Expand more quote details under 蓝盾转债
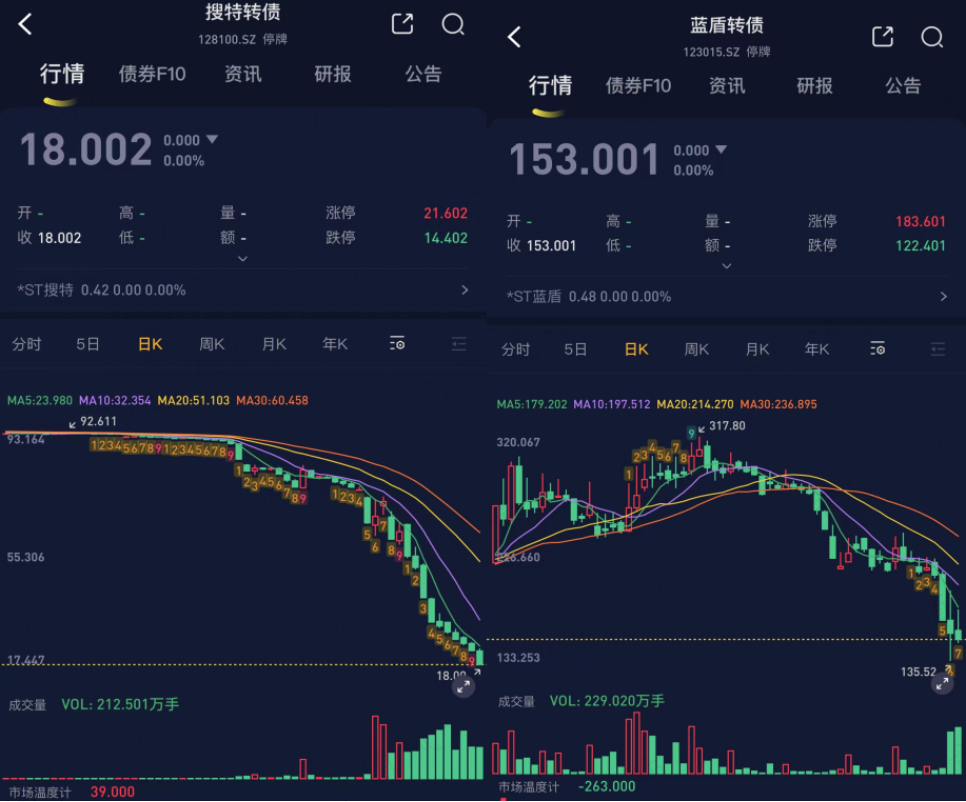 tap(726, 266)
